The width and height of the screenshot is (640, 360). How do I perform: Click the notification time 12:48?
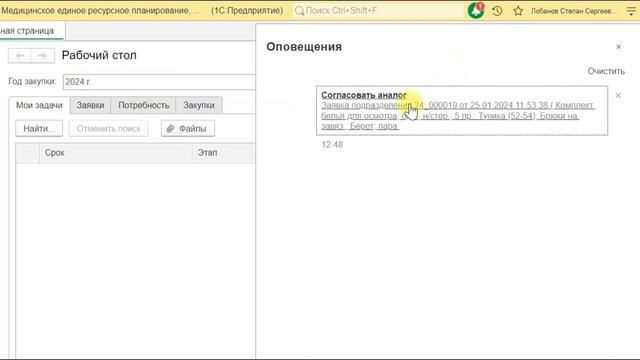point(332,144)
